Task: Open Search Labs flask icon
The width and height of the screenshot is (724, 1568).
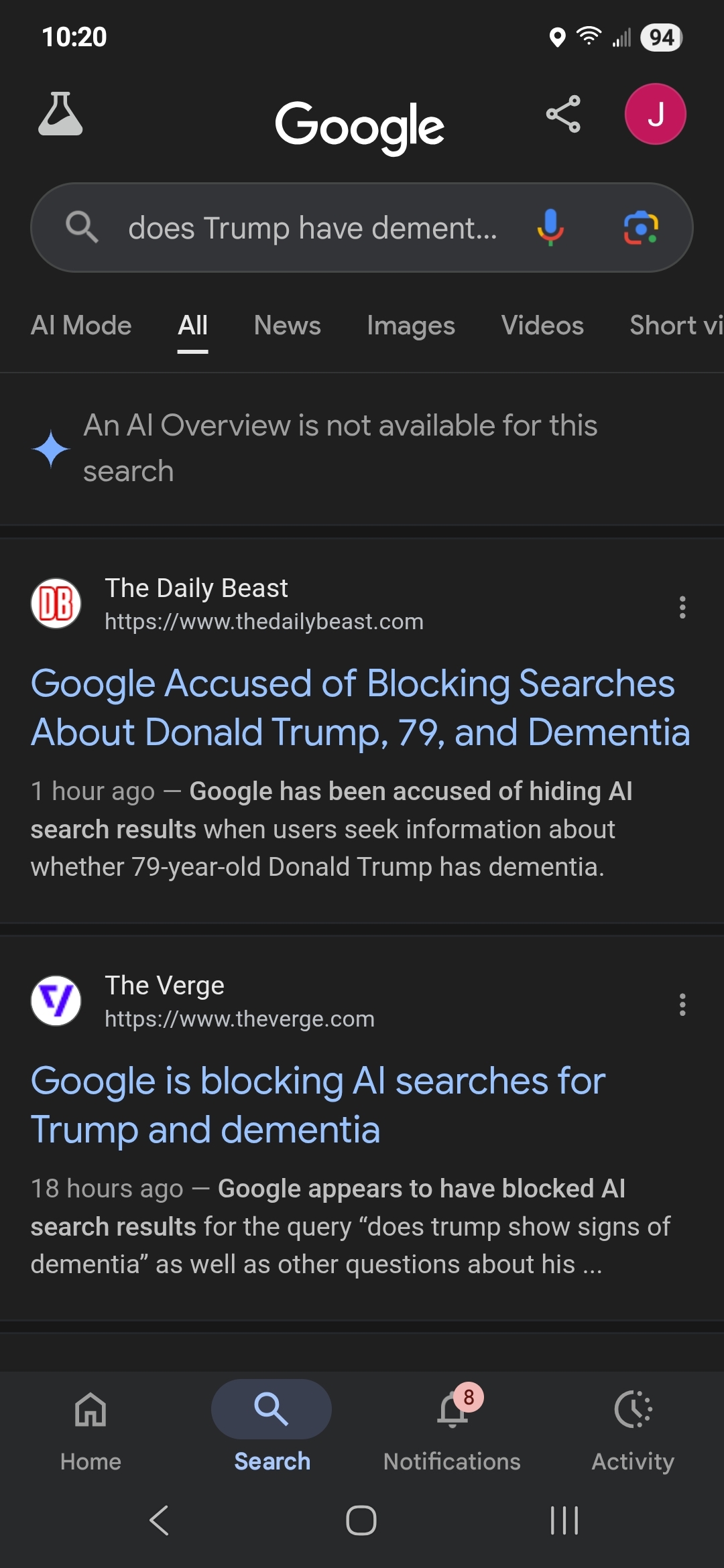Action: coord(60,115)
